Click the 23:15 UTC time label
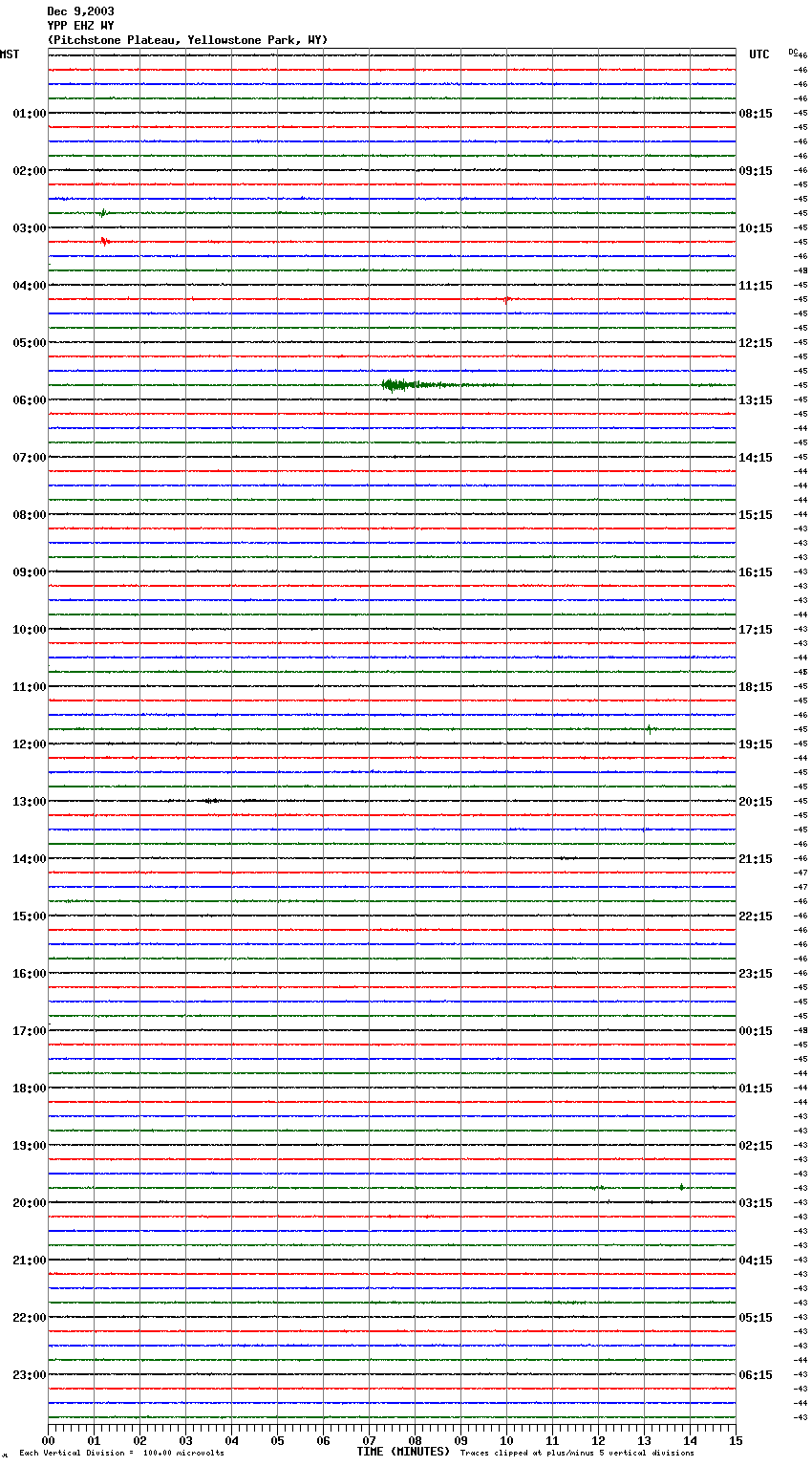 [x=756, y=974]
